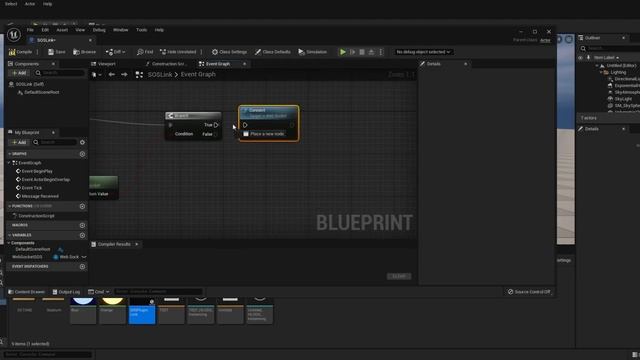Click the My Blueprint search field
640x360 pixels.
click(x=54, y=142)
